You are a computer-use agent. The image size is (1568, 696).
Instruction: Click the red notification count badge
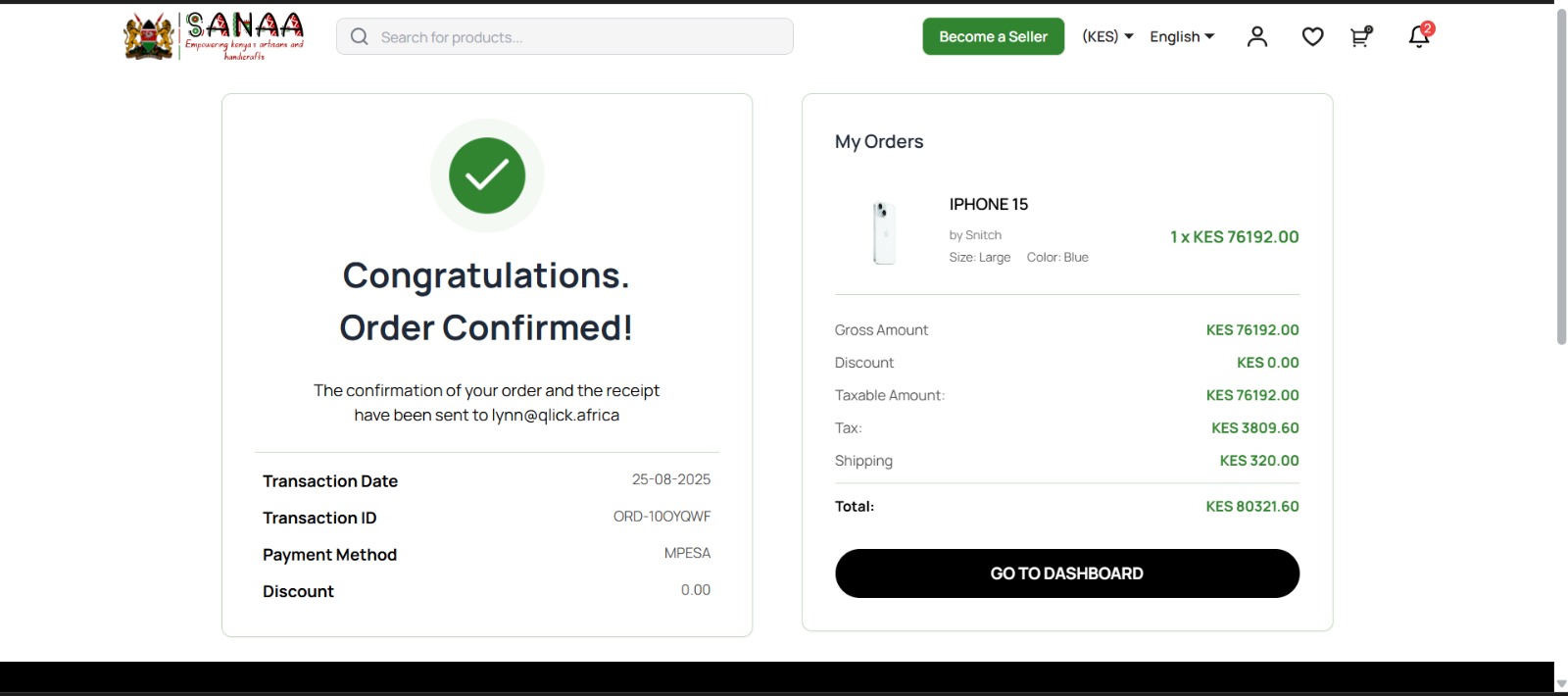click(1428, 28)
